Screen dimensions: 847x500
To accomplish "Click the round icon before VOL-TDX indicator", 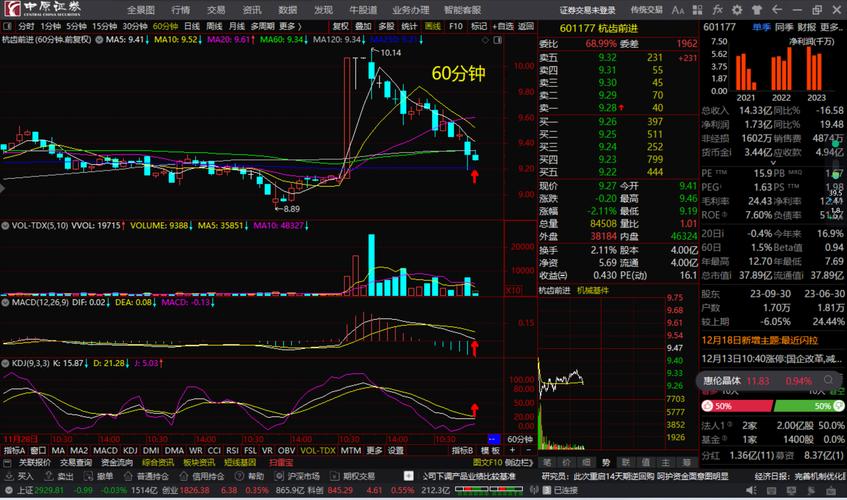I will (5, 226).
